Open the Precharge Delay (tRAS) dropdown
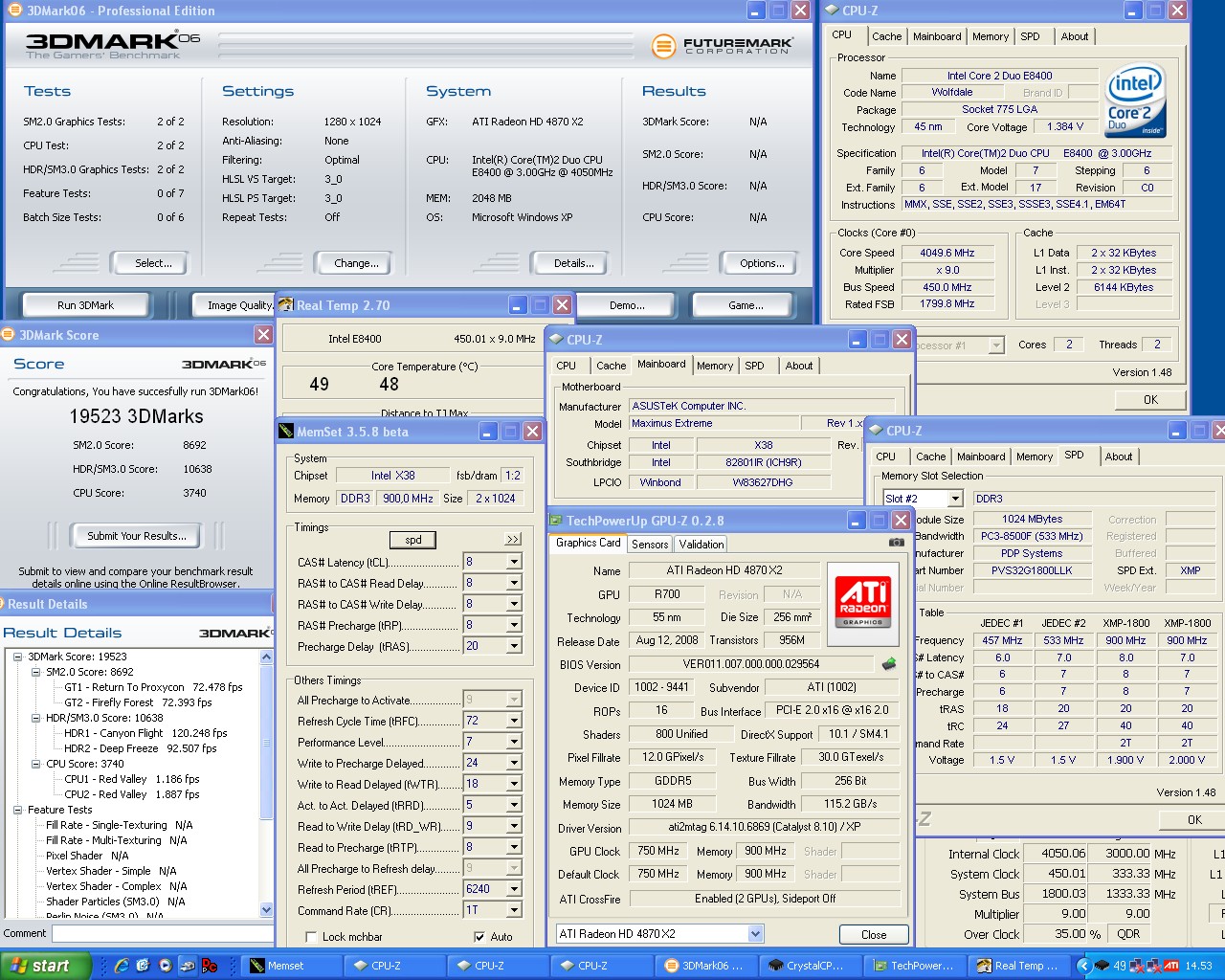 (514, 646)
